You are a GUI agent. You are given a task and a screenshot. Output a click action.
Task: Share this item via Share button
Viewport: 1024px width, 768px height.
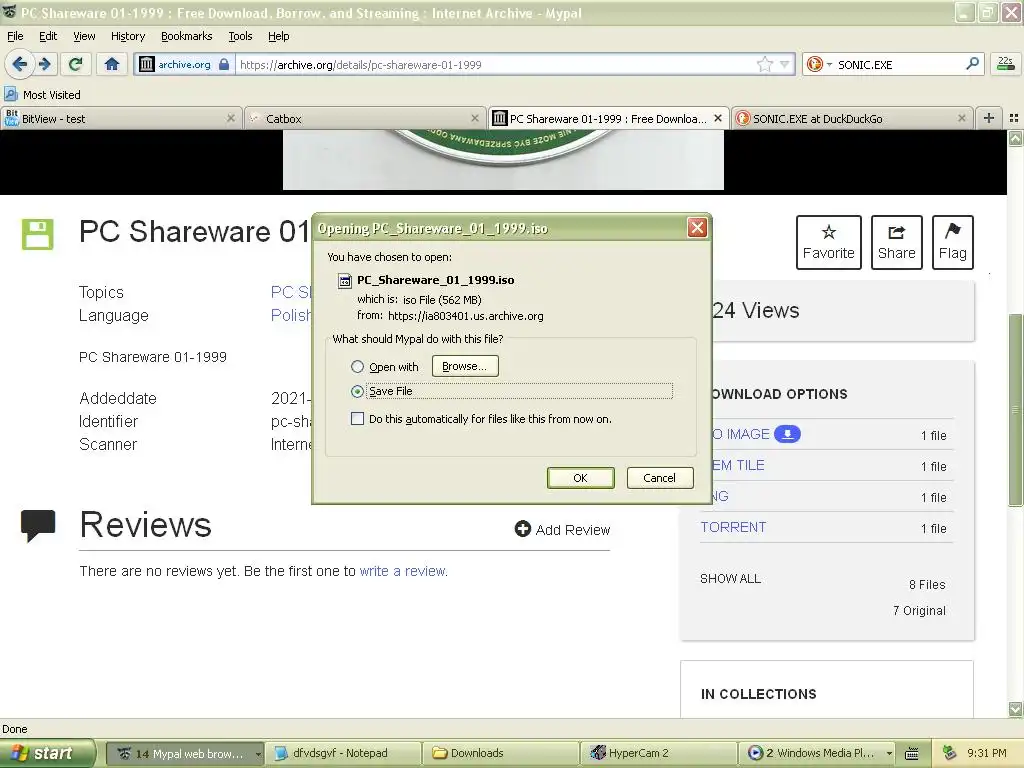click(897, 242)
